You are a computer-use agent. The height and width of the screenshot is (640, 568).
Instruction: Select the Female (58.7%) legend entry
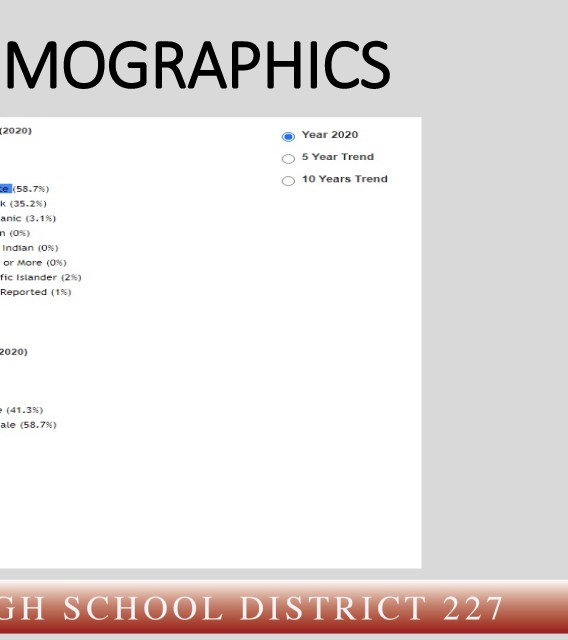tap(28, 424)
